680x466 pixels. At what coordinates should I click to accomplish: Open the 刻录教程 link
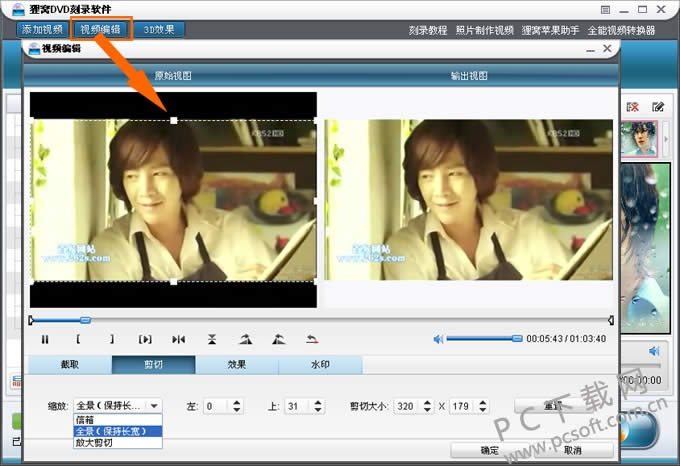click(428, 30)
